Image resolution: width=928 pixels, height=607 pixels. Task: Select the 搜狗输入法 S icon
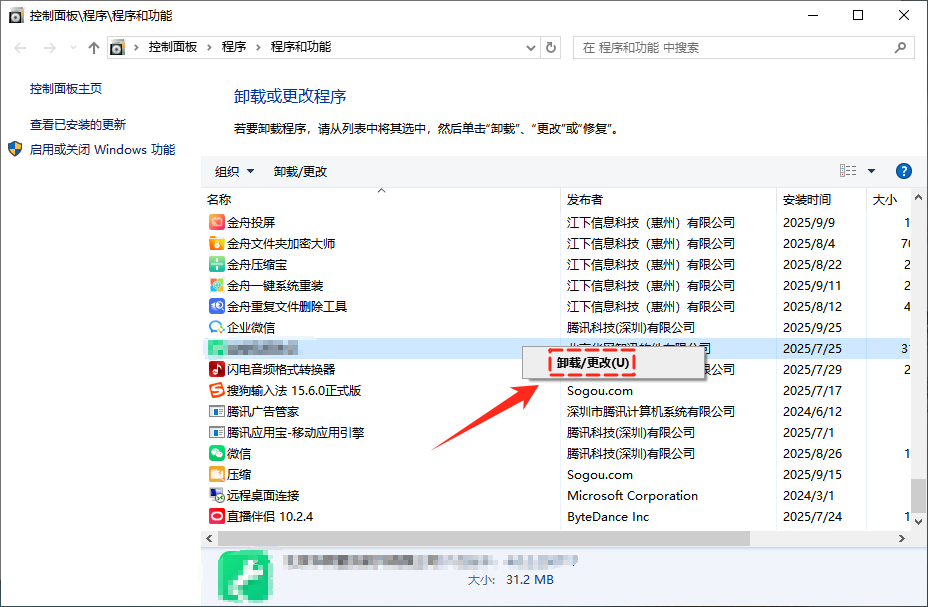tap(217, 390)
